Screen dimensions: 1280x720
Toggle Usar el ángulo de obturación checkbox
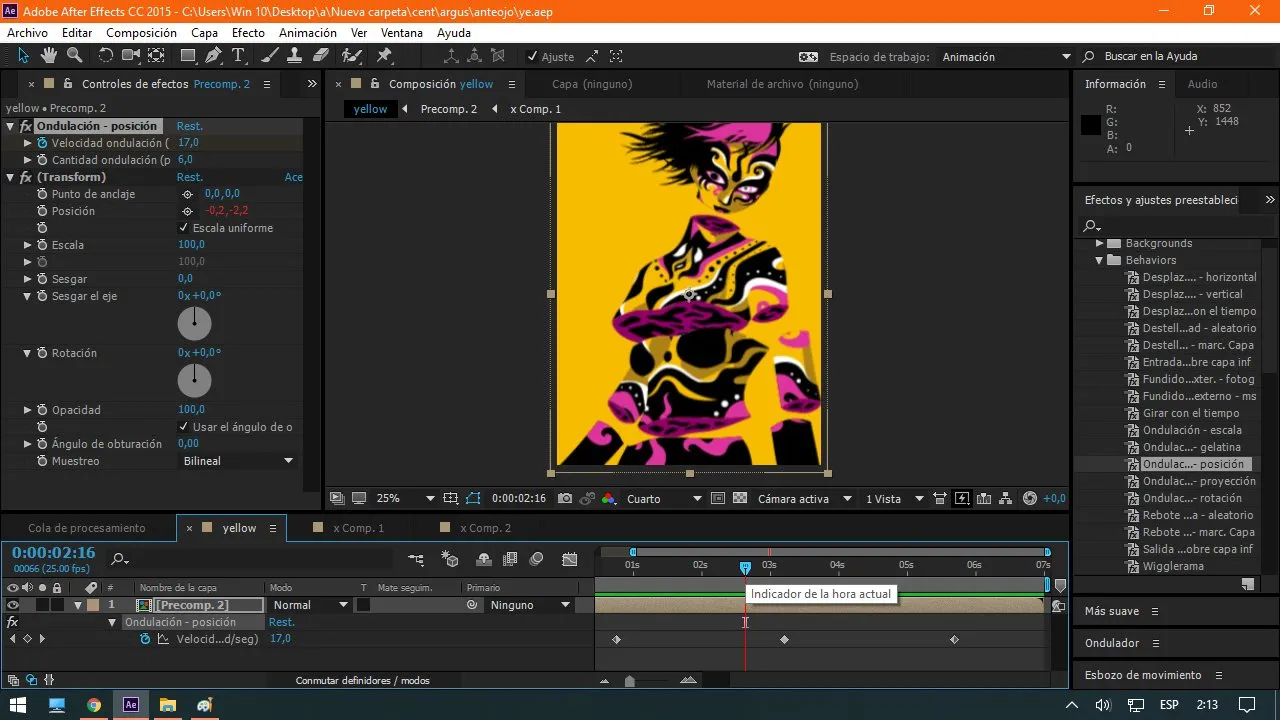(x=183, y=427)
